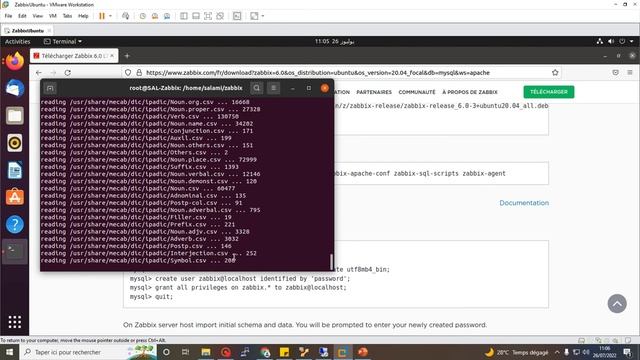Open the VMware Edit menu
The image size is (640, 360).
[x=22, y=16]
